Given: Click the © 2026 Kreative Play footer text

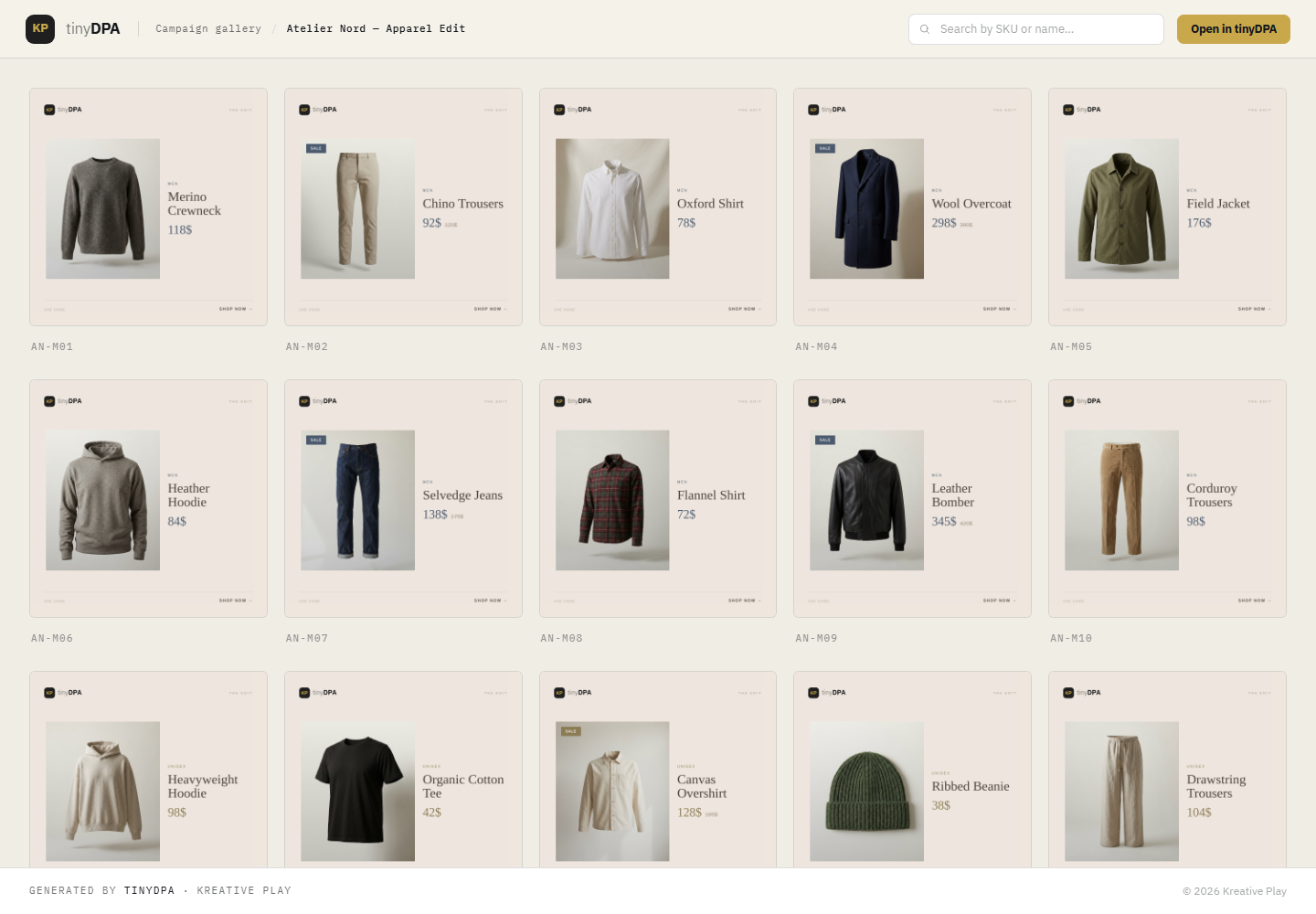Looking at the screenshot, I should tap(1235, 891).
